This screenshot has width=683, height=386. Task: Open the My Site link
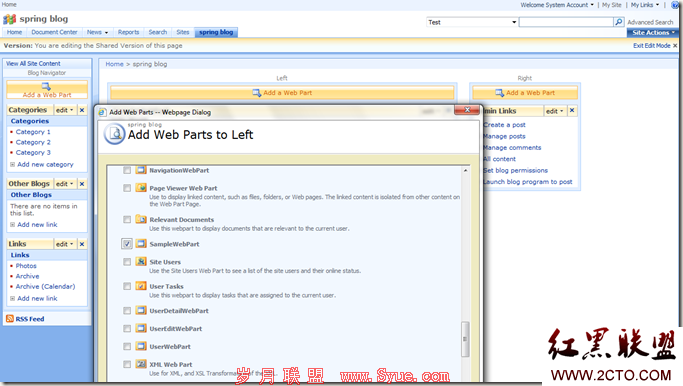612,5
